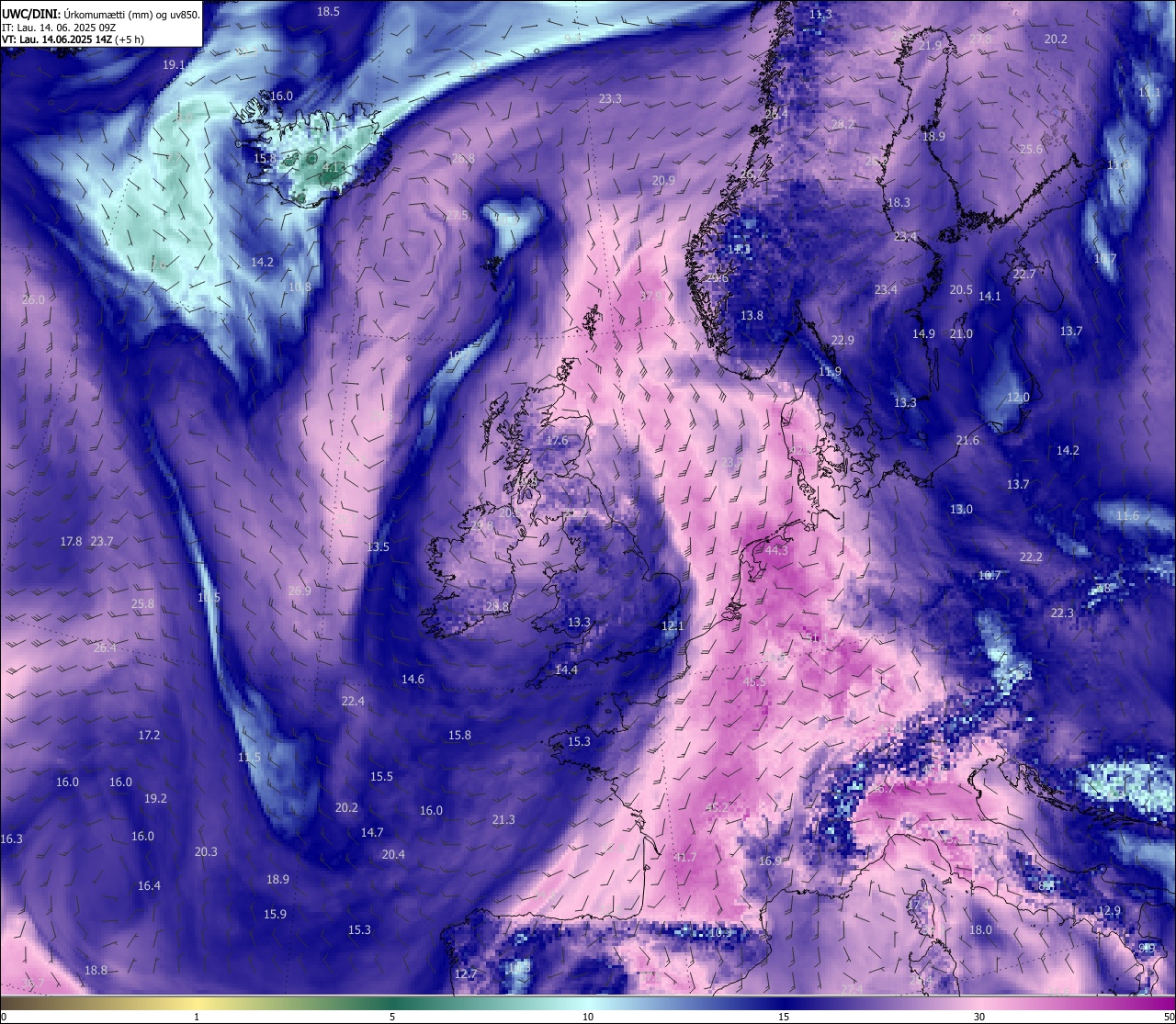The width and height of the screenshot is (1176, 1024).
Task: Click the 12.1 value over East Anglia
Action: pyautogui.click(x=673, y=625)
